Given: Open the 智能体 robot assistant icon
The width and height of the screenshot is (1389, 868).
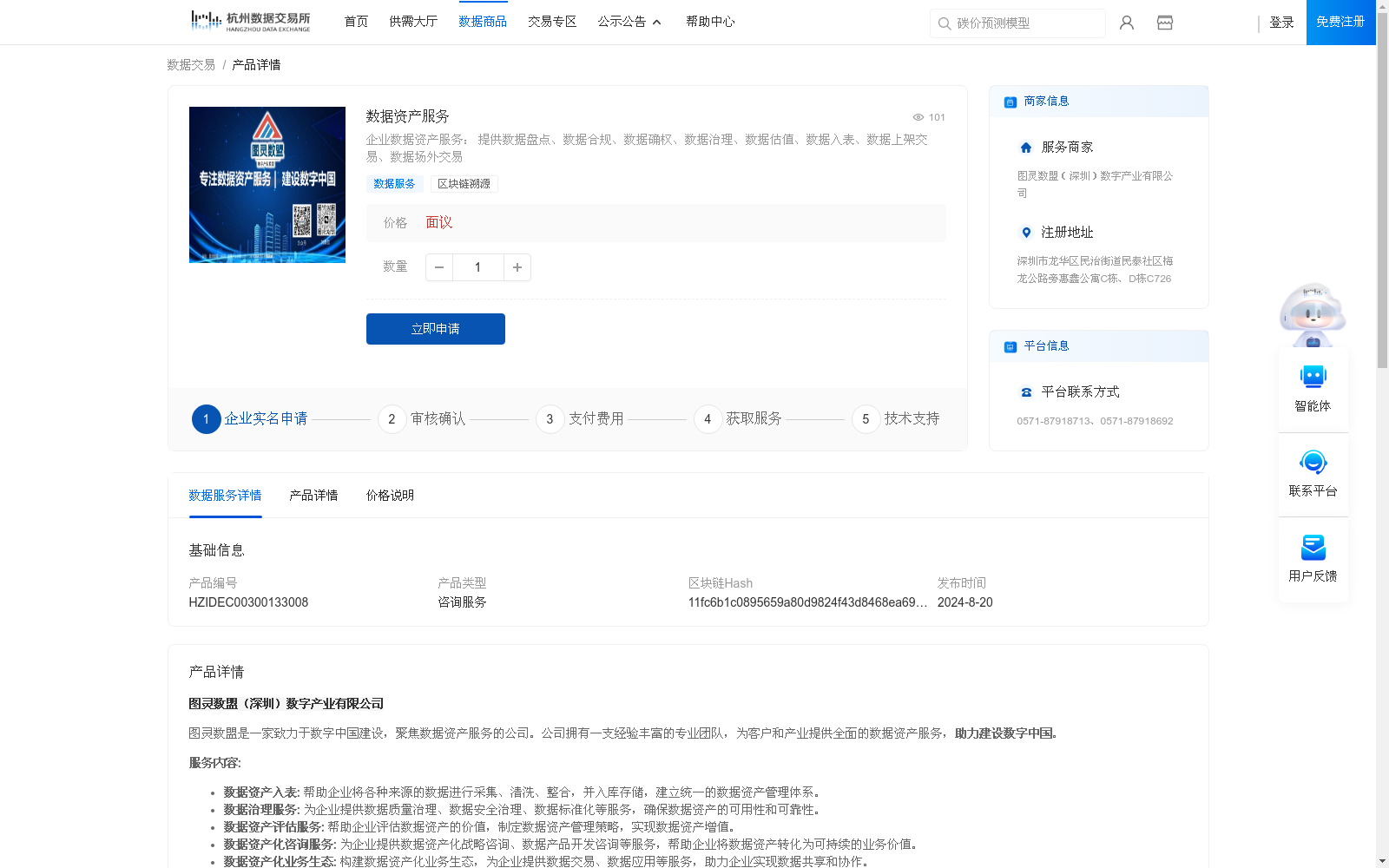Looking at the screenshot, I should pyautogui.click(x=1313, y=377).
